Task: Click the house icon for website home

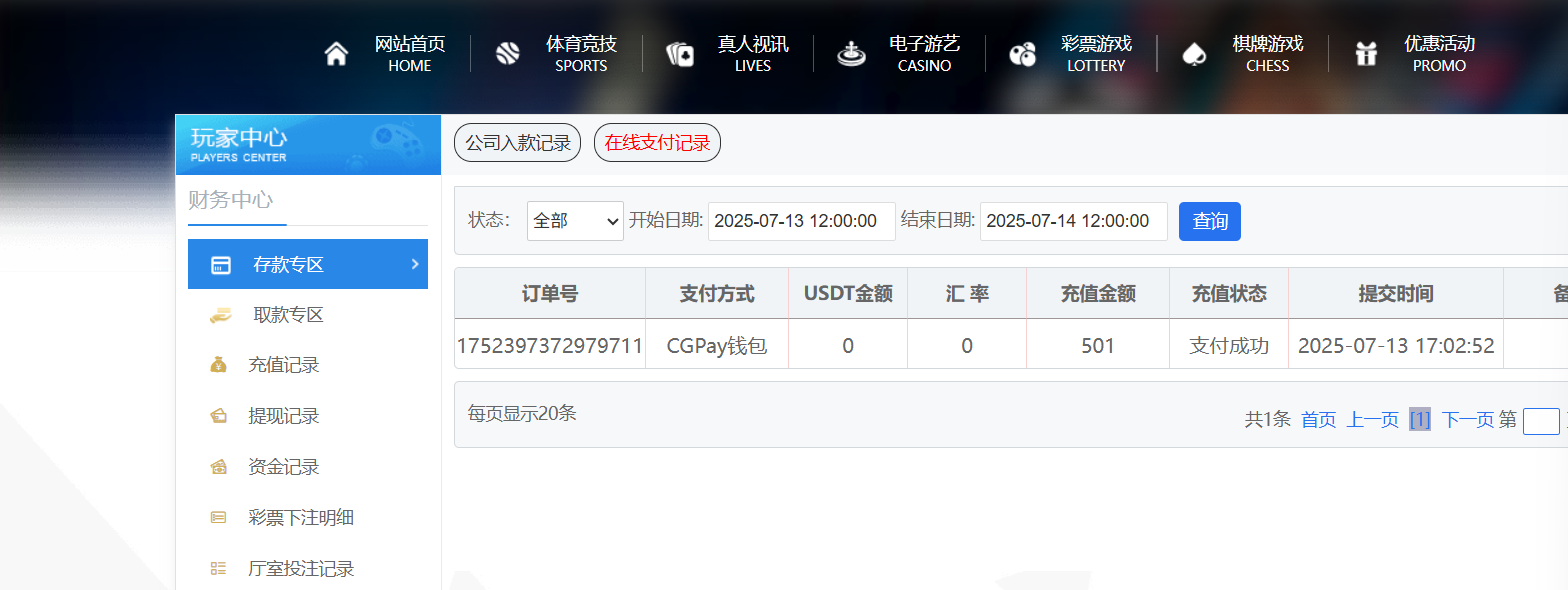Action: 337,54
